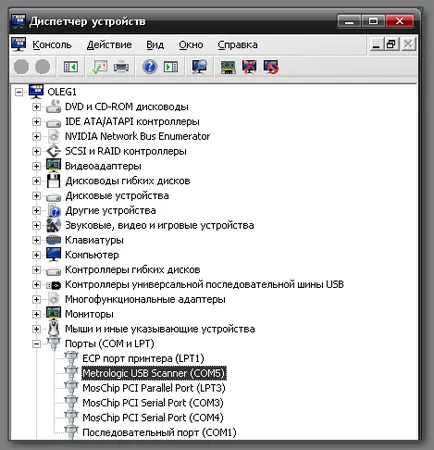Screen dimensions: 434x450
Task: Collapse the OLEG1 root node
Action: tap(19, 92)
